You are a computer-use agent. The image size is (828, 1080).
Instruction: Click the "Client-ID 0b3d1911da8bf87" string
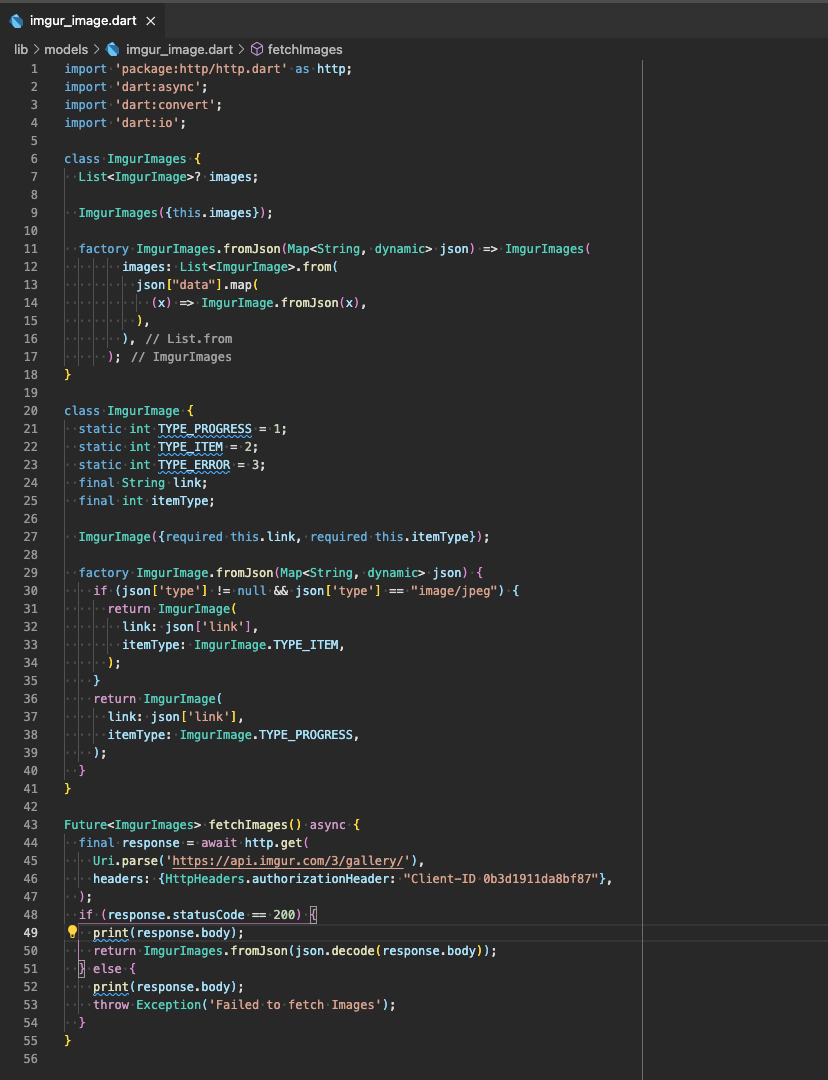[x=501, y=879]
